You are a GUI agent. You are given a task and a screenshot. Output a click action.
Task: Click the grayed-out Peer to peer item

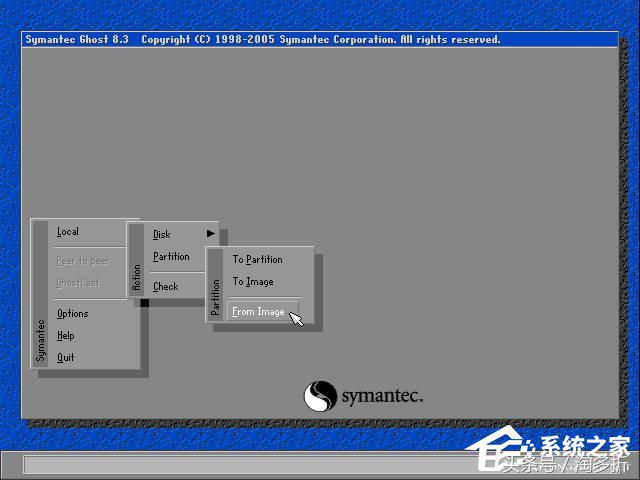82,261
